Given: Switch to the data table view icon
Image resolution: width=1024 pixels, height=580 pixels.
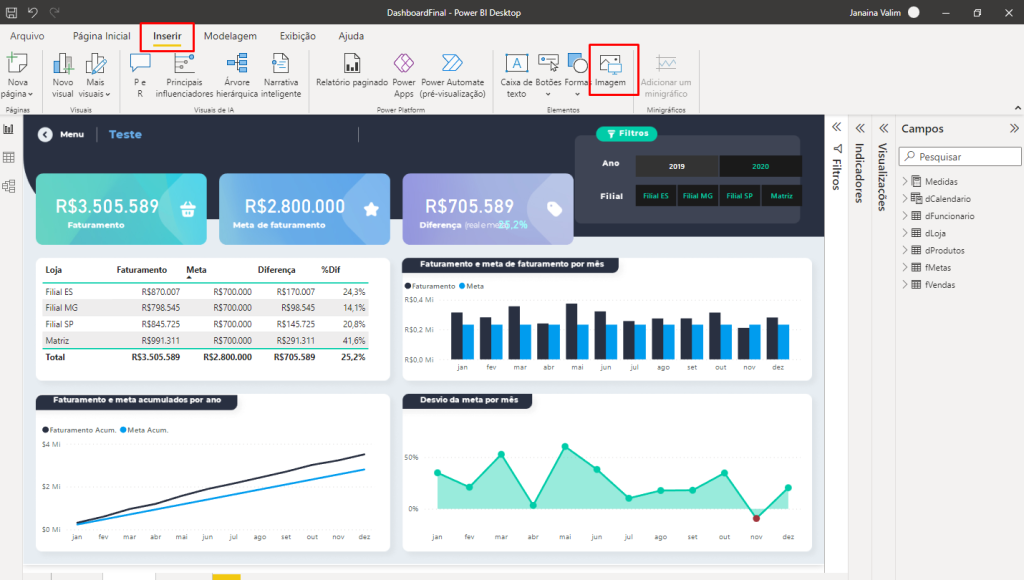Looking at the screenshot, I should coord(9,158).
